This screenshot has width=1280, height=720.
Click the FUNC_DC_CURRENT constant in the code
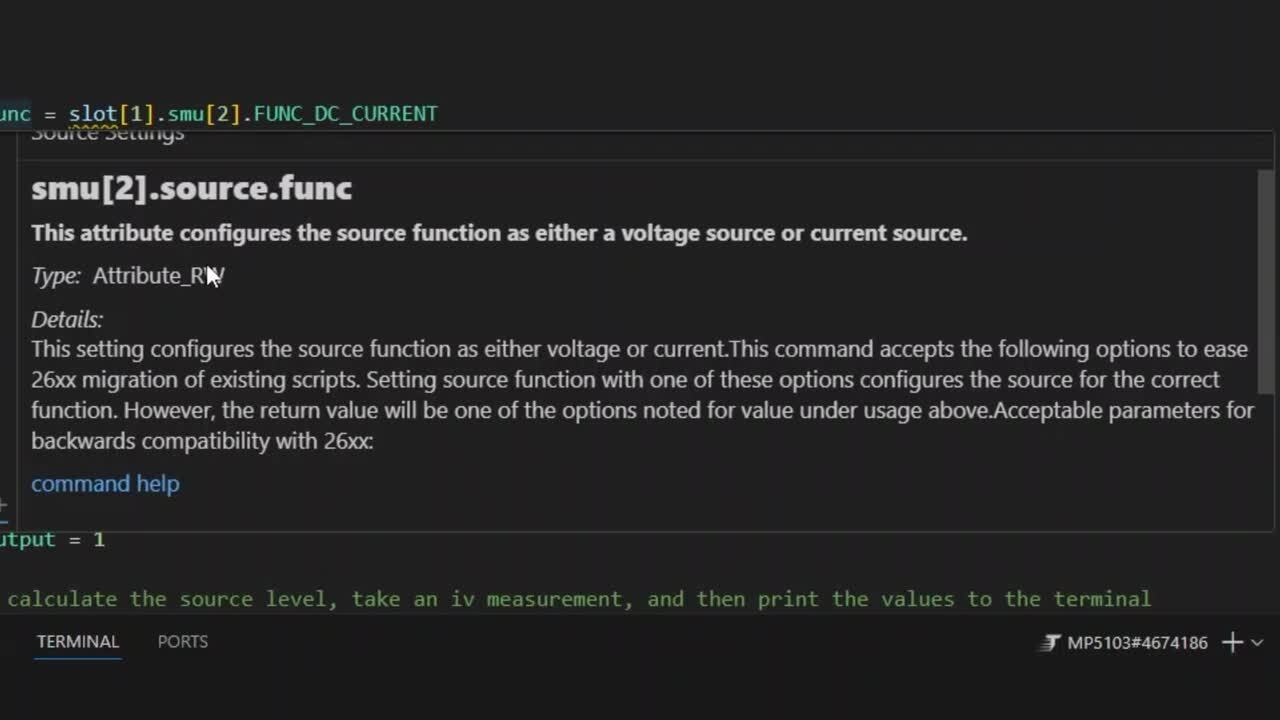(345, 113)
